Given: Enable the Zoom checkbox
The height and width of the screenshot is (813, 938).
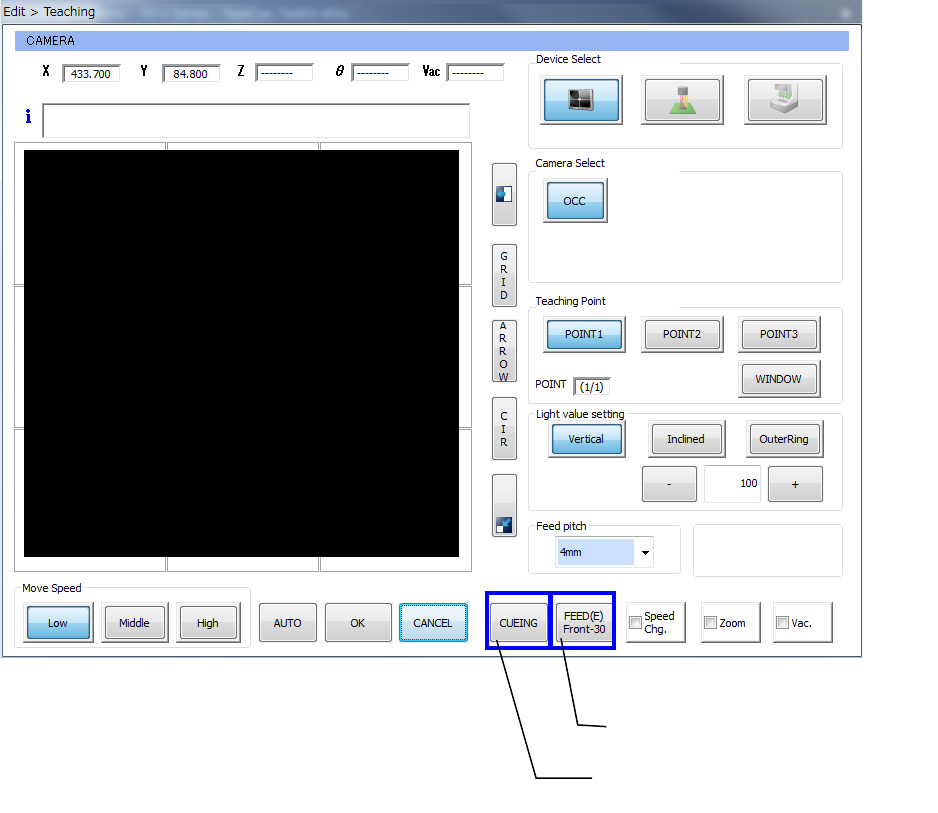Looking at the screenshot, I should pos(710,622).
